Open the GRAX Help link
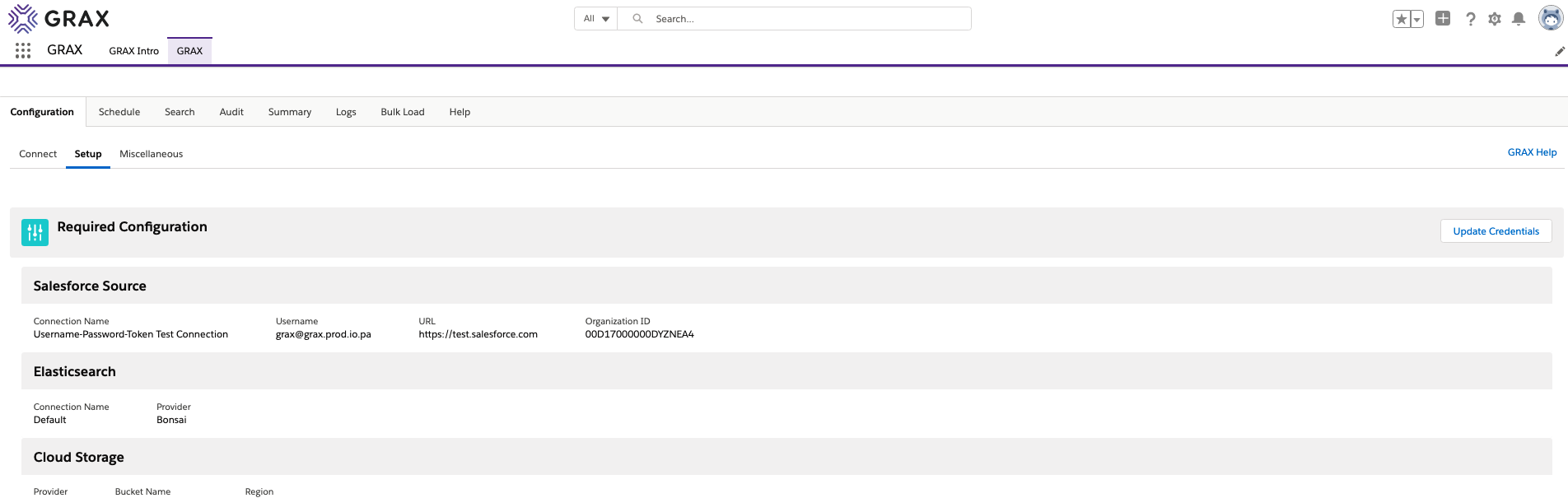The image size is (1568, 498). click(x=1532, y=152)
